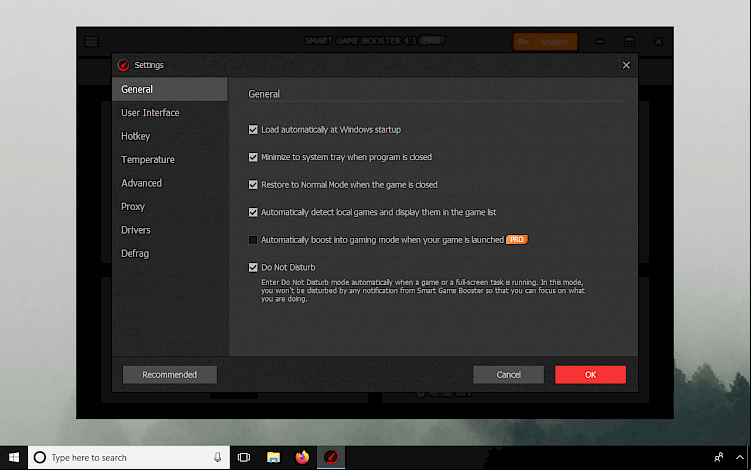This screenshot has height=470, width=751.
Task: Show hidden system tray icons
Action: (x=740, y=458)
